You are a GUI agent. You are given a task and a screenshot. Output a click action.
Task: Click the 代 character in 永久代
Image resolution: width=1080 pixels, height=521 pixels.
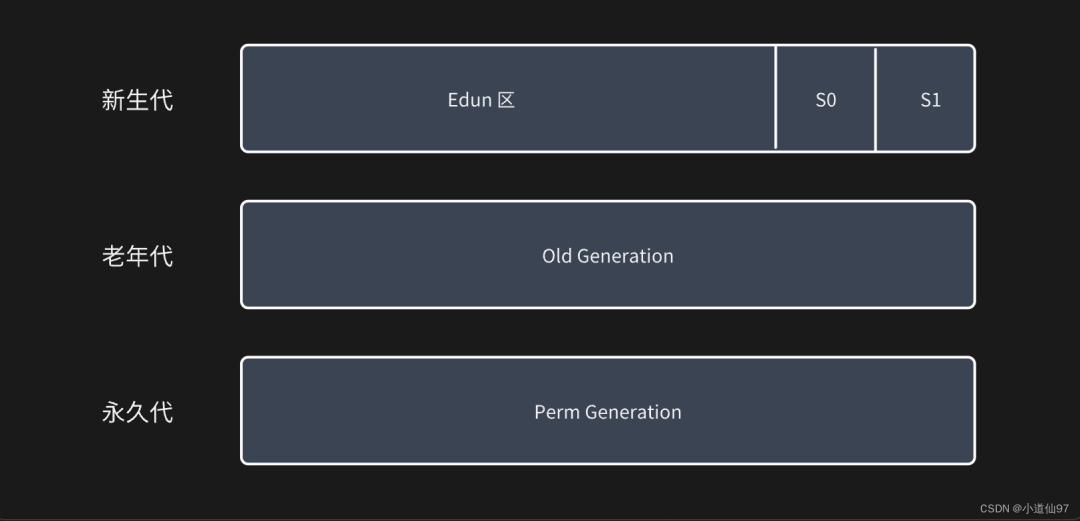pyautogui.click(x=162, y=412)
